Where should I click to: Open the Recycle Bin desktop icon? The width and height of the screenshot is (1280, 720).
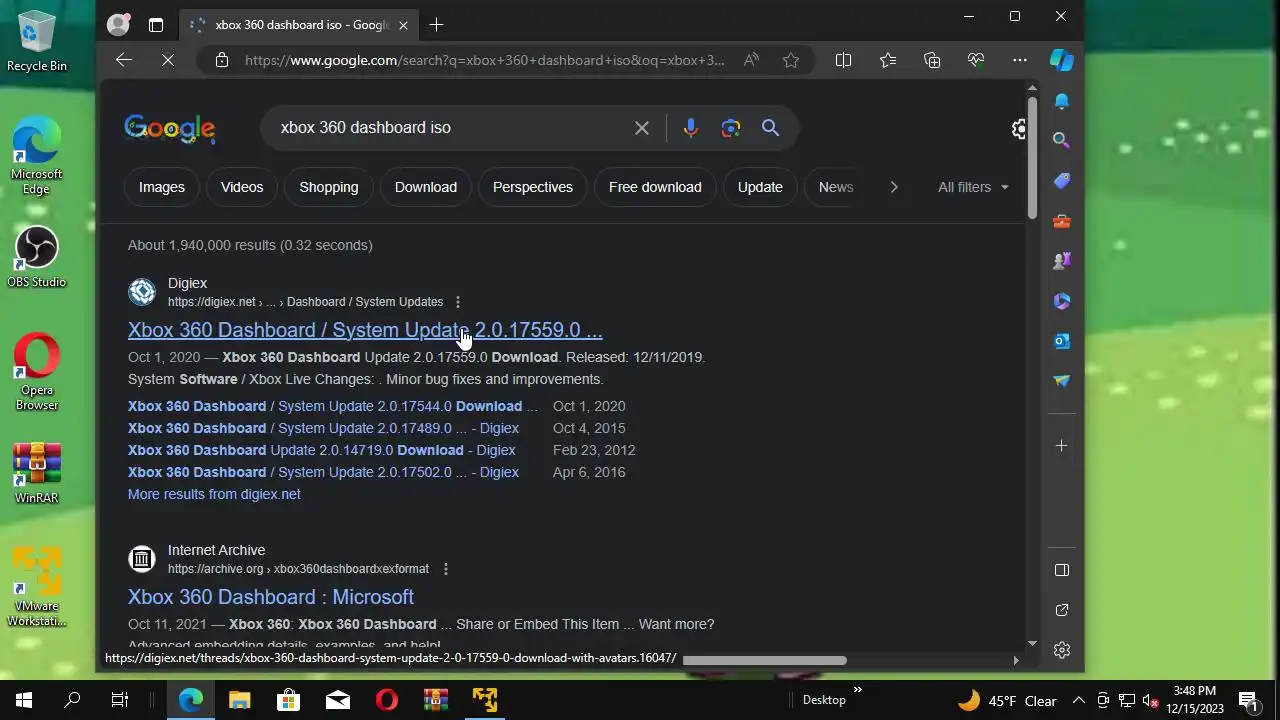click(37, 42)
